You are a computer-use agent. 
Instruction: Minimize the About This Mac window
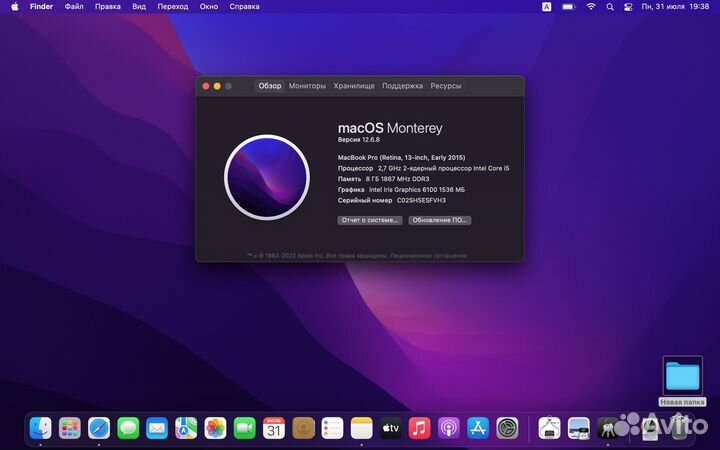point(217,86)
